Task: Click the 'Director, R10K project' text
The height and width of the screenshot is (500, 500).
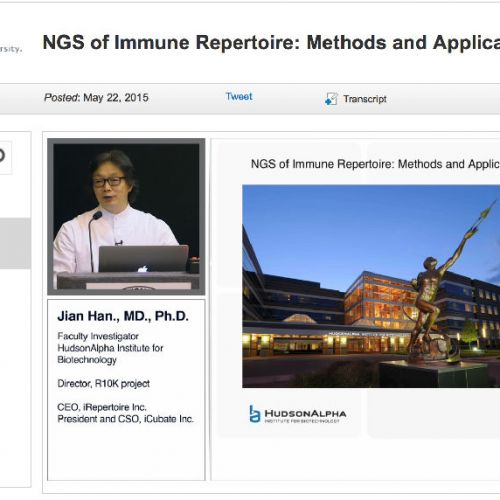Action: point(103,384)
